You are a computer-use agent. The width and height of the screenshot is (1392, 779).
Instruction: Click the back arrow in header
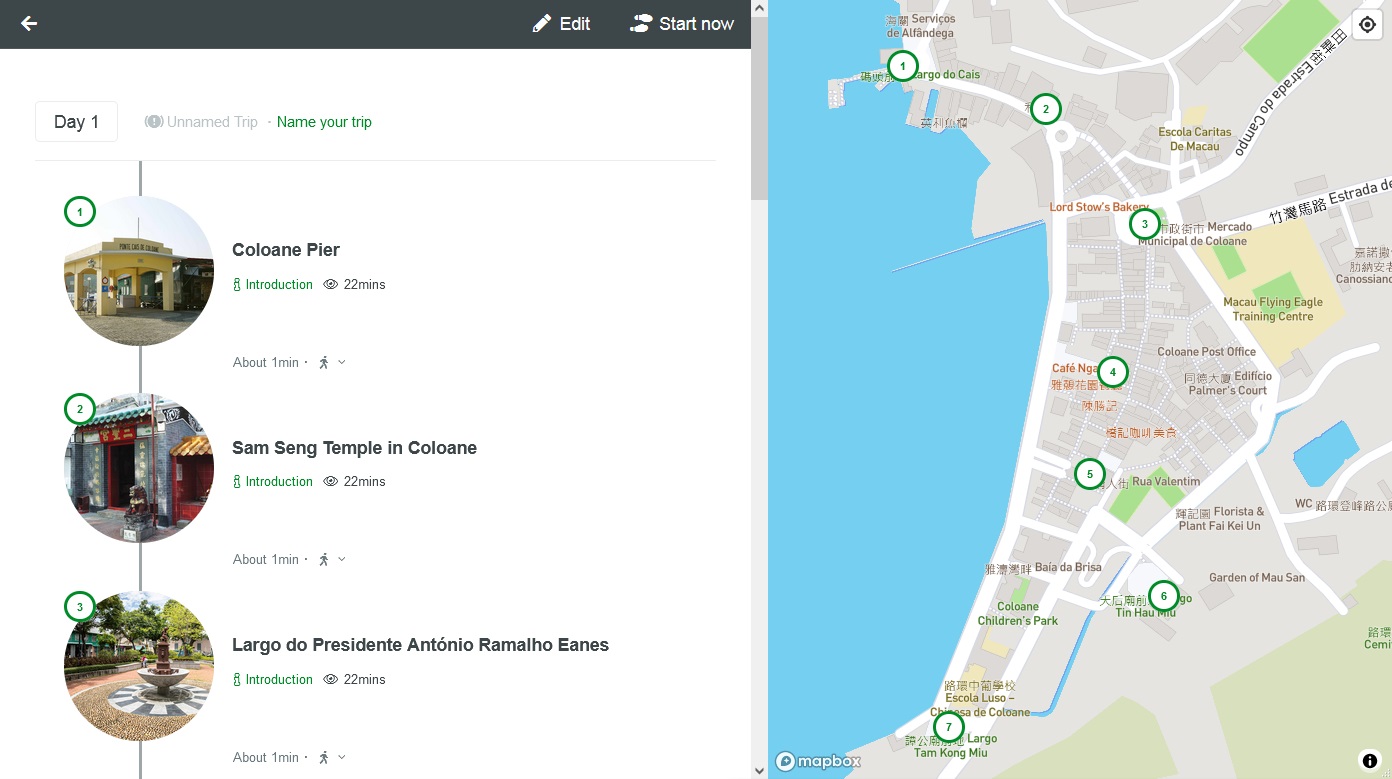(x=29, y=24)
